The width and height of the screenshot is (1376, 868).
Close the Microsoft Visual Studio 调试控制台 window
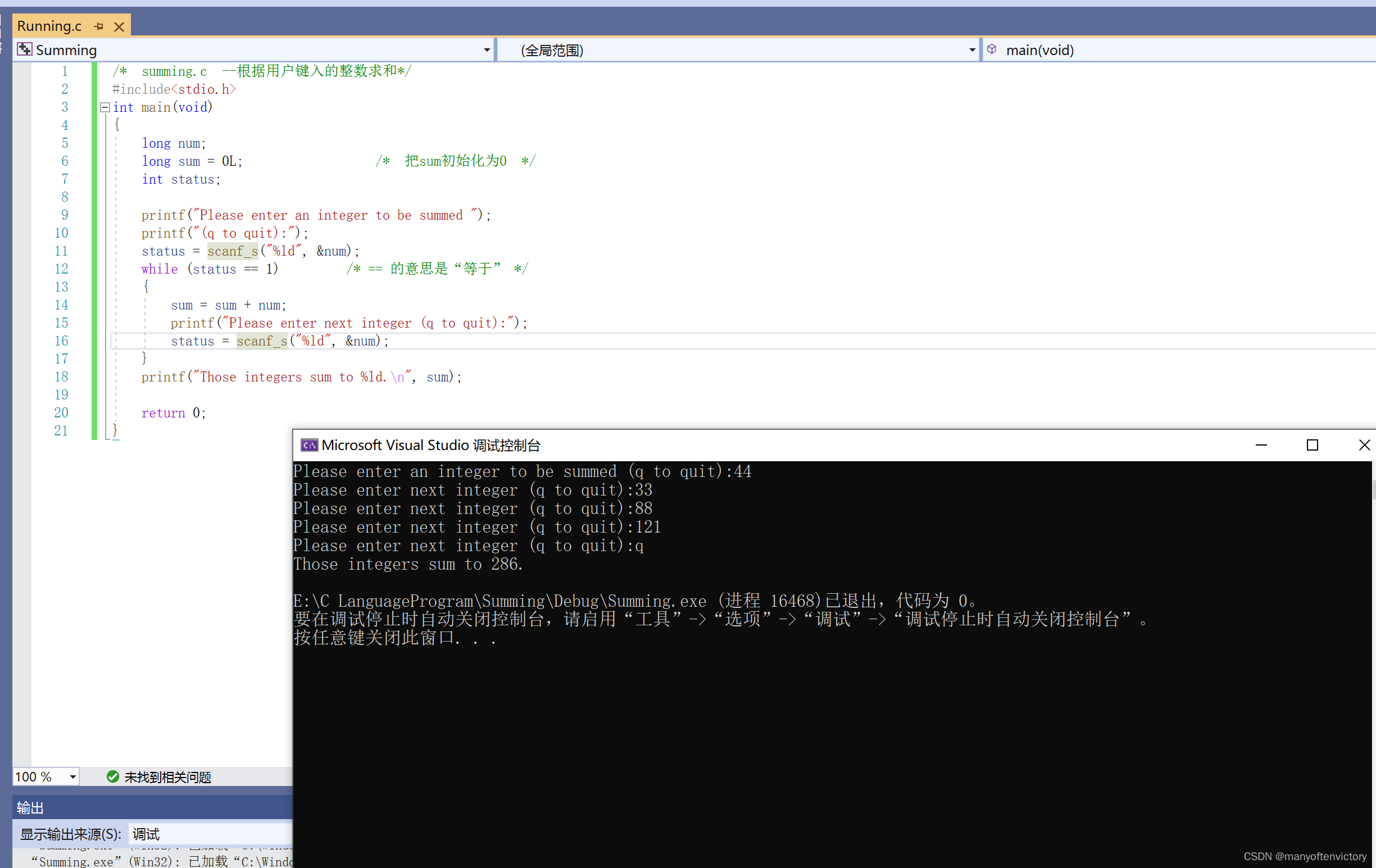click(1364, 445)
